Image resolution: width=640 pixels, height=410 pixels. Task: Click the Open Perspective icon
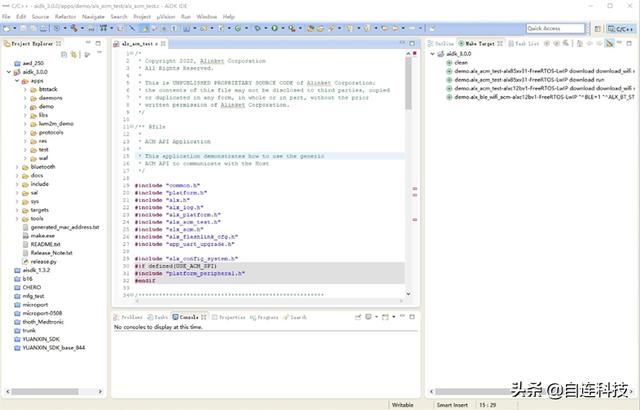599,29
